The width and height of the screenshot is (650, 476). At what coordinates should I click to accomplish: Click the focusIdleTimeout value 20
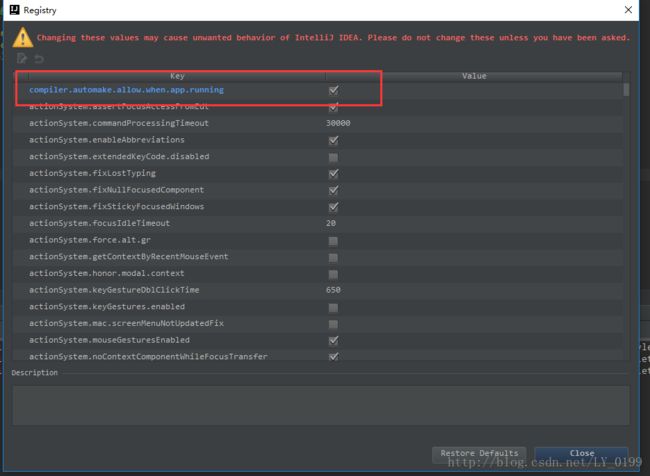[x=331, y=223]
